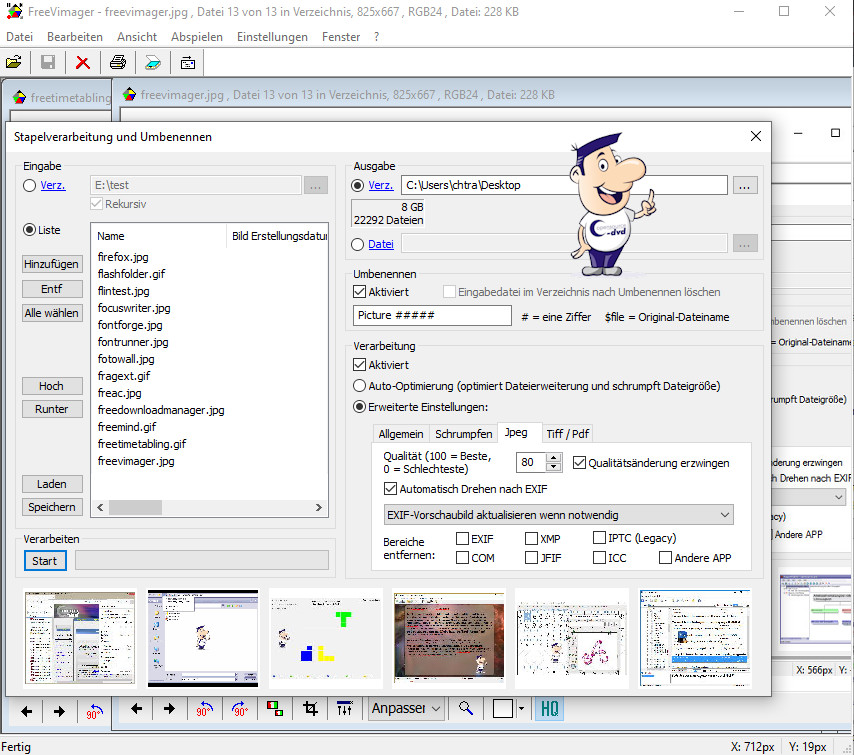Click the red X delete icon

pos(83,63)
